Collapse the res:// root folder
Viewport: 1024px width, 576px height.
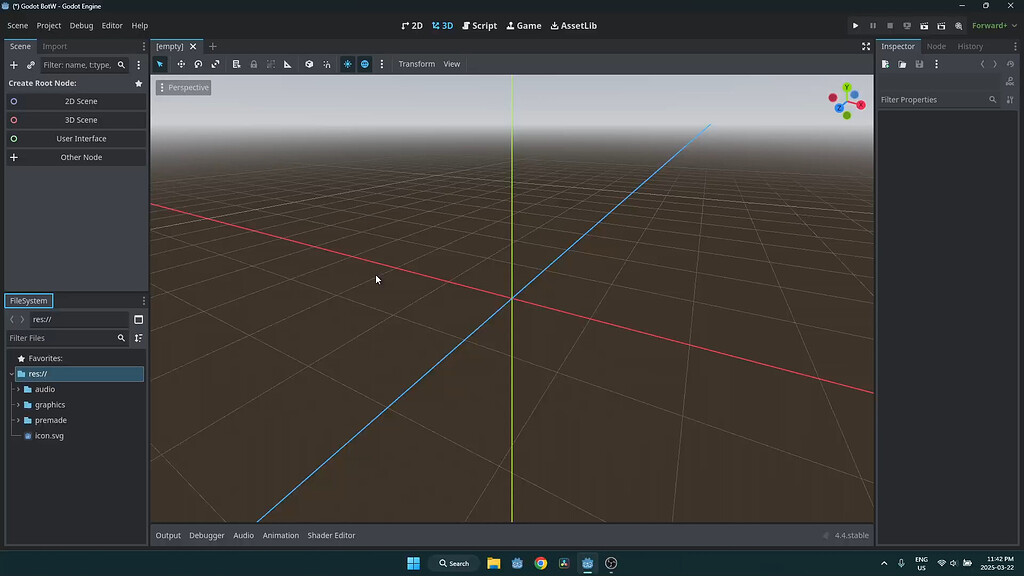(12, 374)
